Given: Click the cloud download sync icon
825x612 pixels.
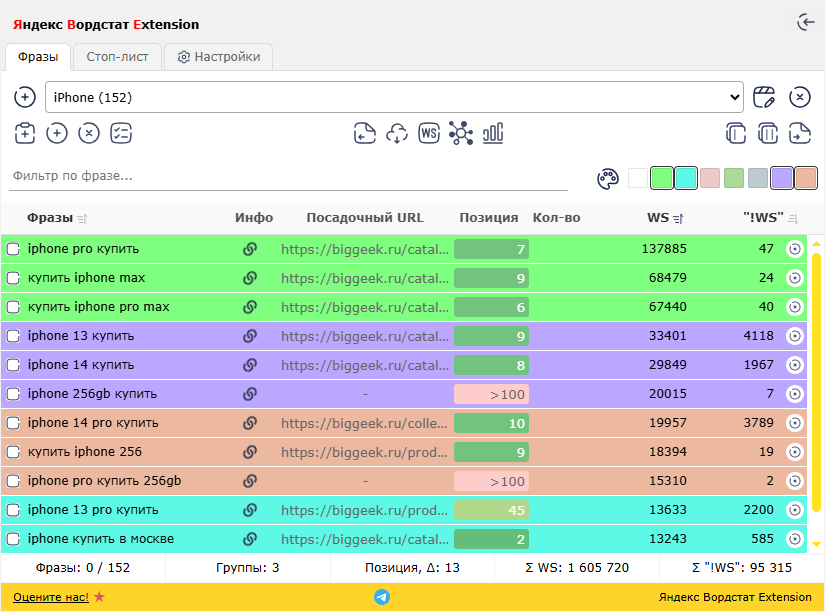Looking at the screenshot, I should click(x=397, y=133).
